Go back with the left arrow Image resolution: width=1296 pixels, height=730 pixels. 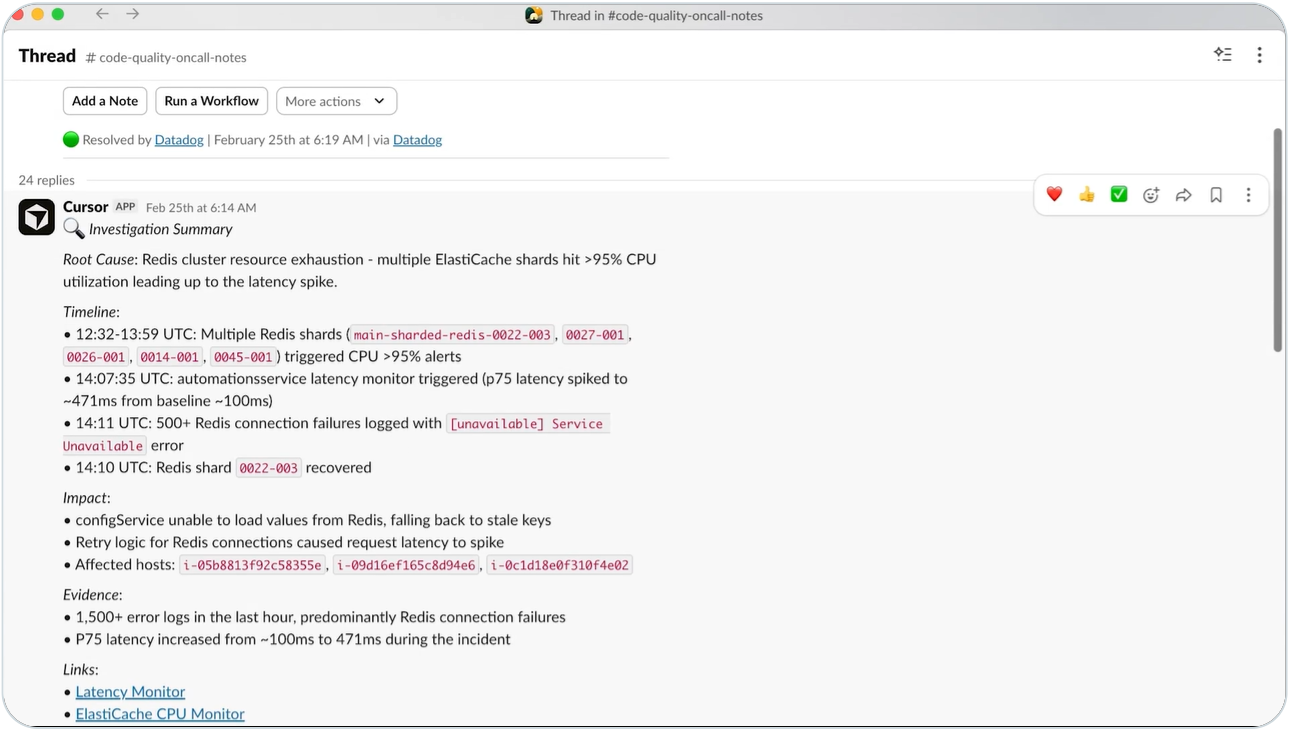point(102,14)
